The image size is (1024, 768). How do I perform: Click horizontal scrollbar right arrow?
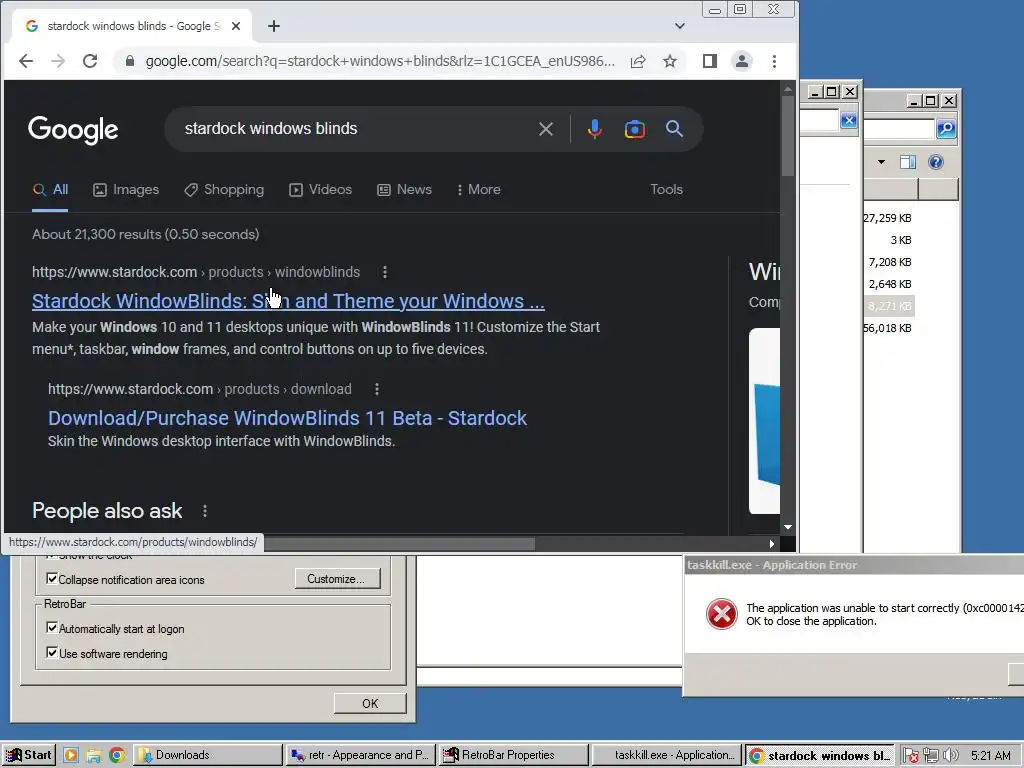coord(772,543)
